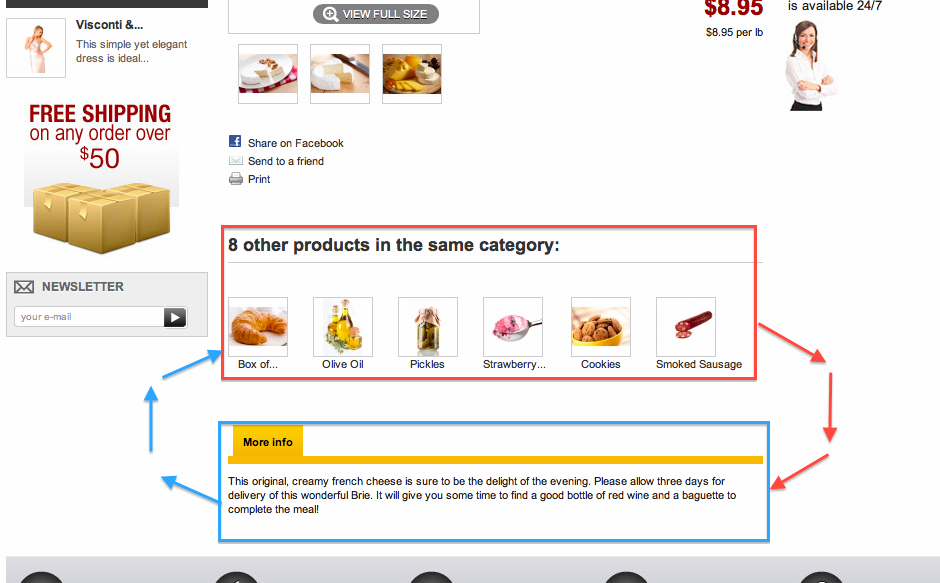The image size is (940, 583).
Task: Click the Print link
Action: (259, 179)
